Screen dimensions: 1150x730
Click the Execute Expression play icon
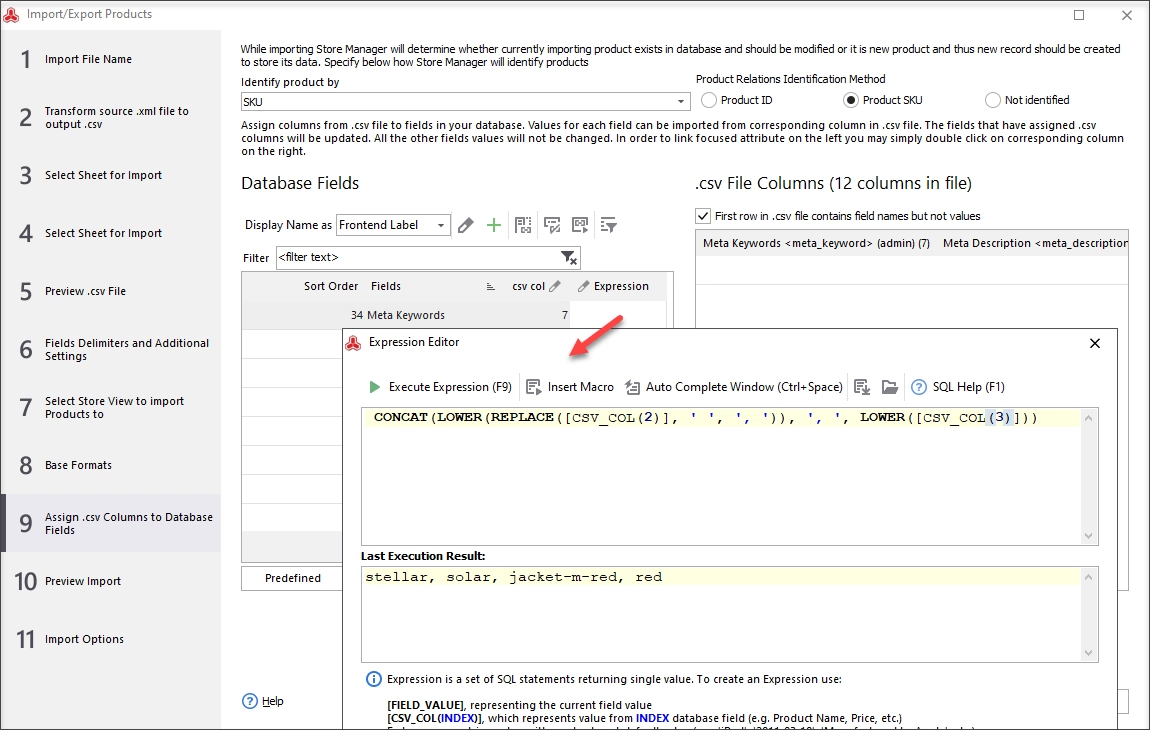pos(375,387)
